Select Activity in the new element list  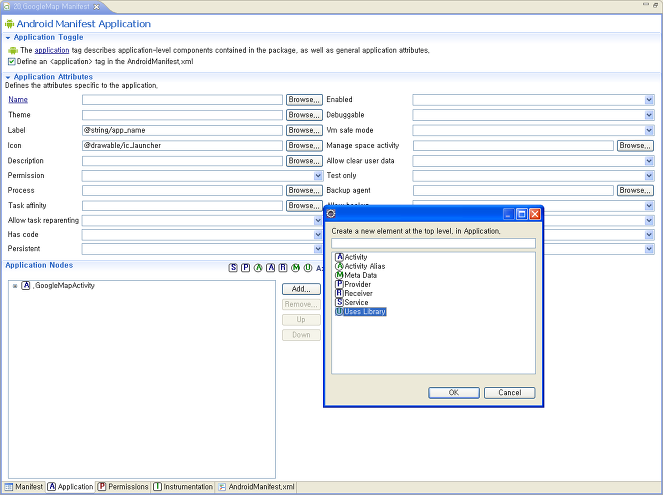pyautogui.click(x=351, y=257)
